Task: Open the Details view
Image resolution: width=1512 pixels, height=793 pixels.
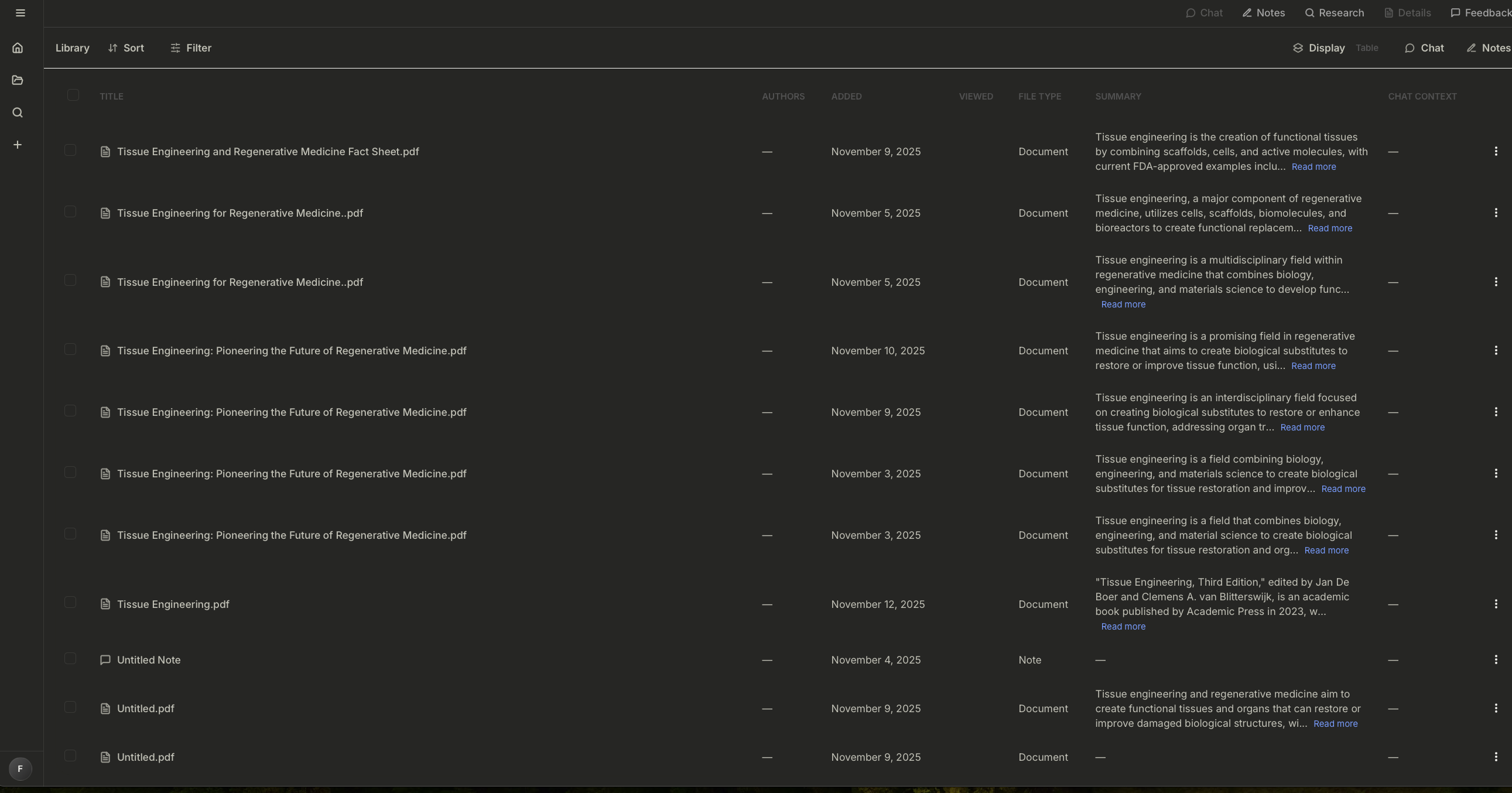Action: 1407,12
